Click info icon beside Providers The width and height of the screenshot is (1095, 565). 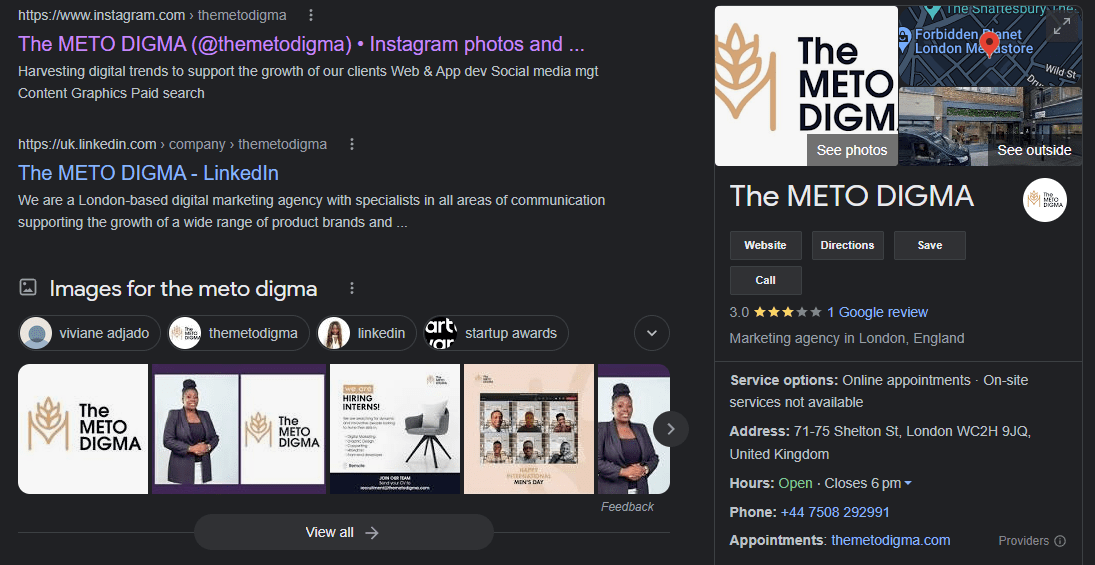(1060, 541)
